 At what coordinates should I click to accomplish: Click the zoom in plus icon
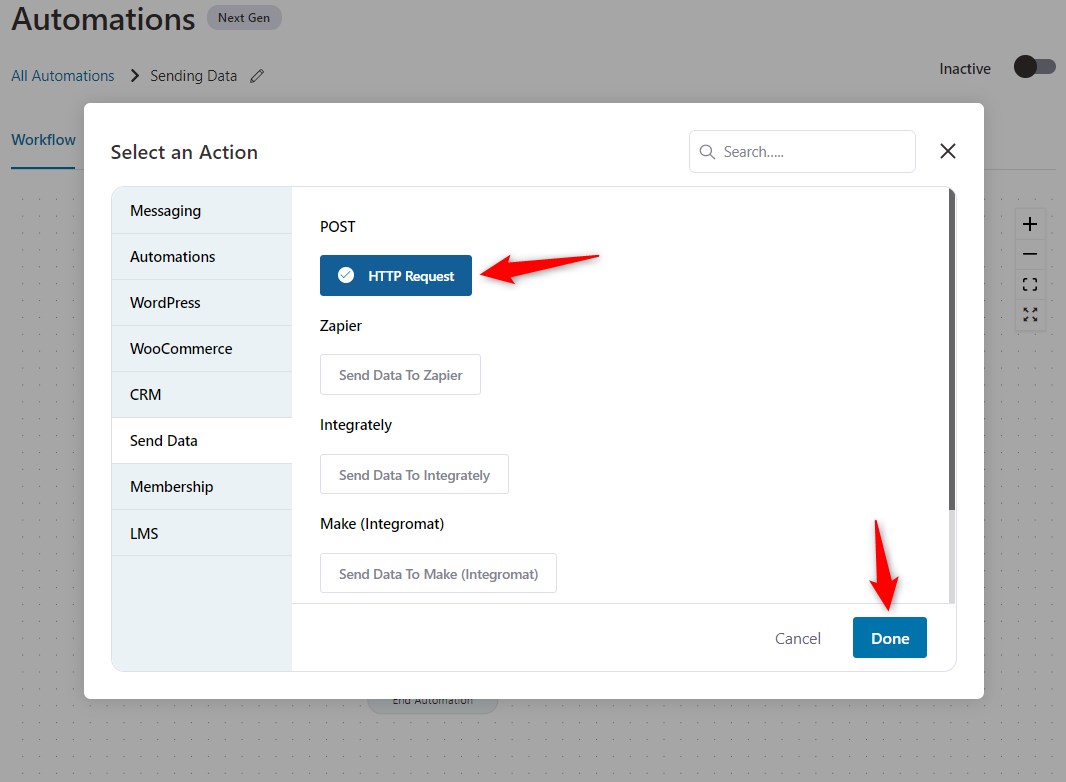(1030, 224)
